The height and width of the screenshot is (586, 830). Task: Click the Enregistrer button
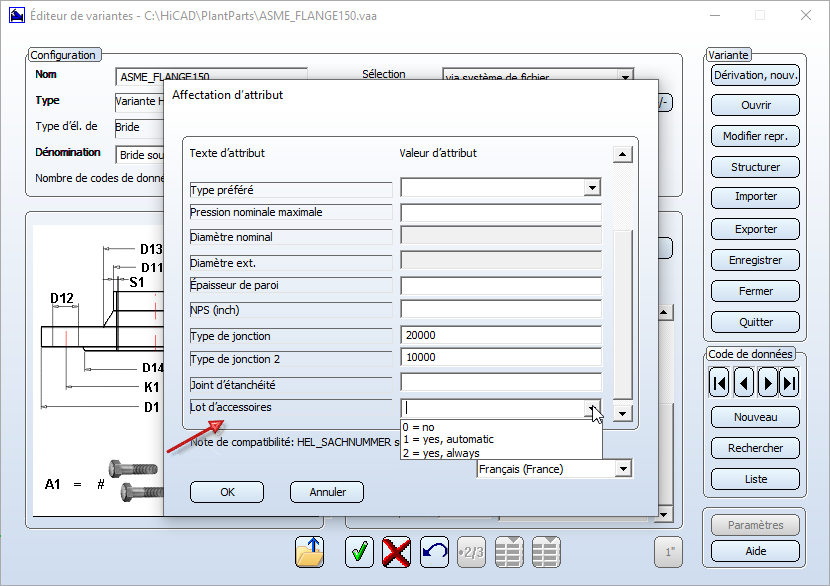[755, 260]
